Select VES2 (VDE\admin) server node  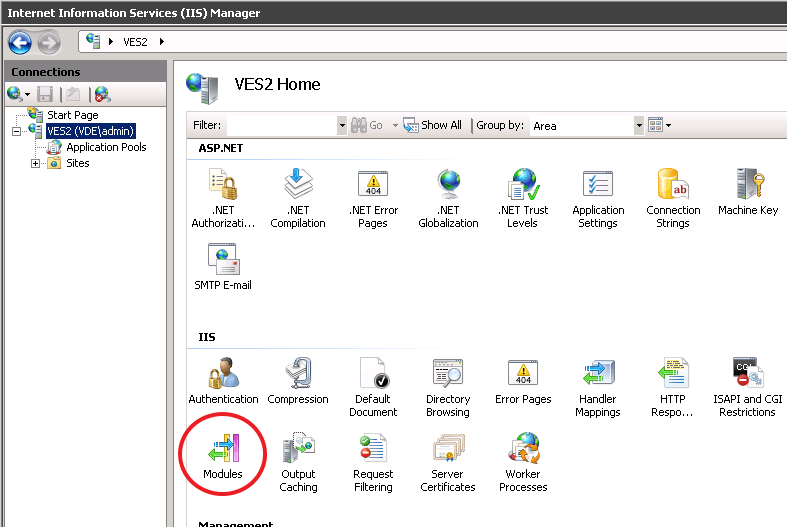(90, 131)
